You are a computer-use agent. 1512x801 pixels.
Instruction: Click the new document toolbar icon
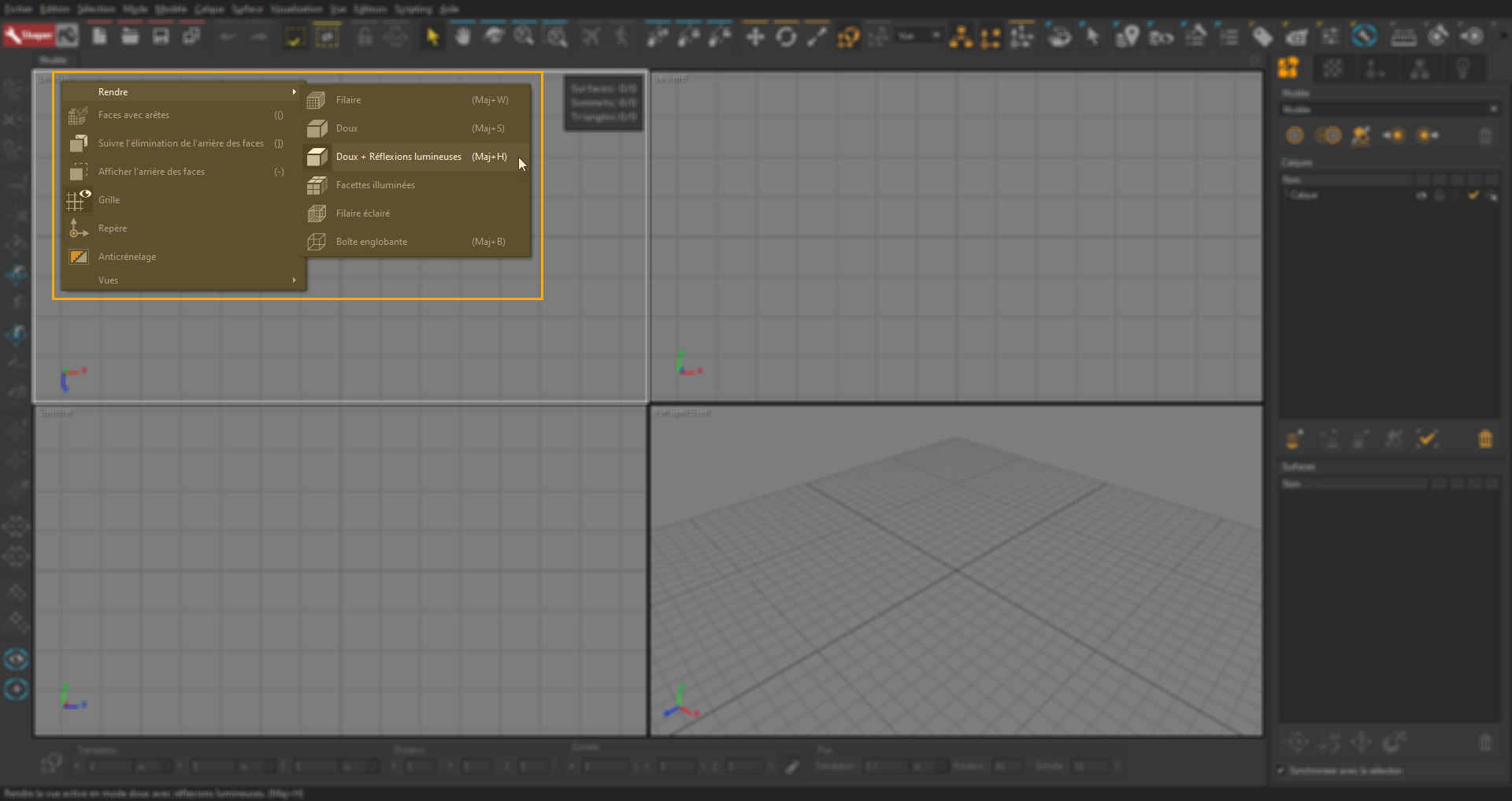[100, 36]
